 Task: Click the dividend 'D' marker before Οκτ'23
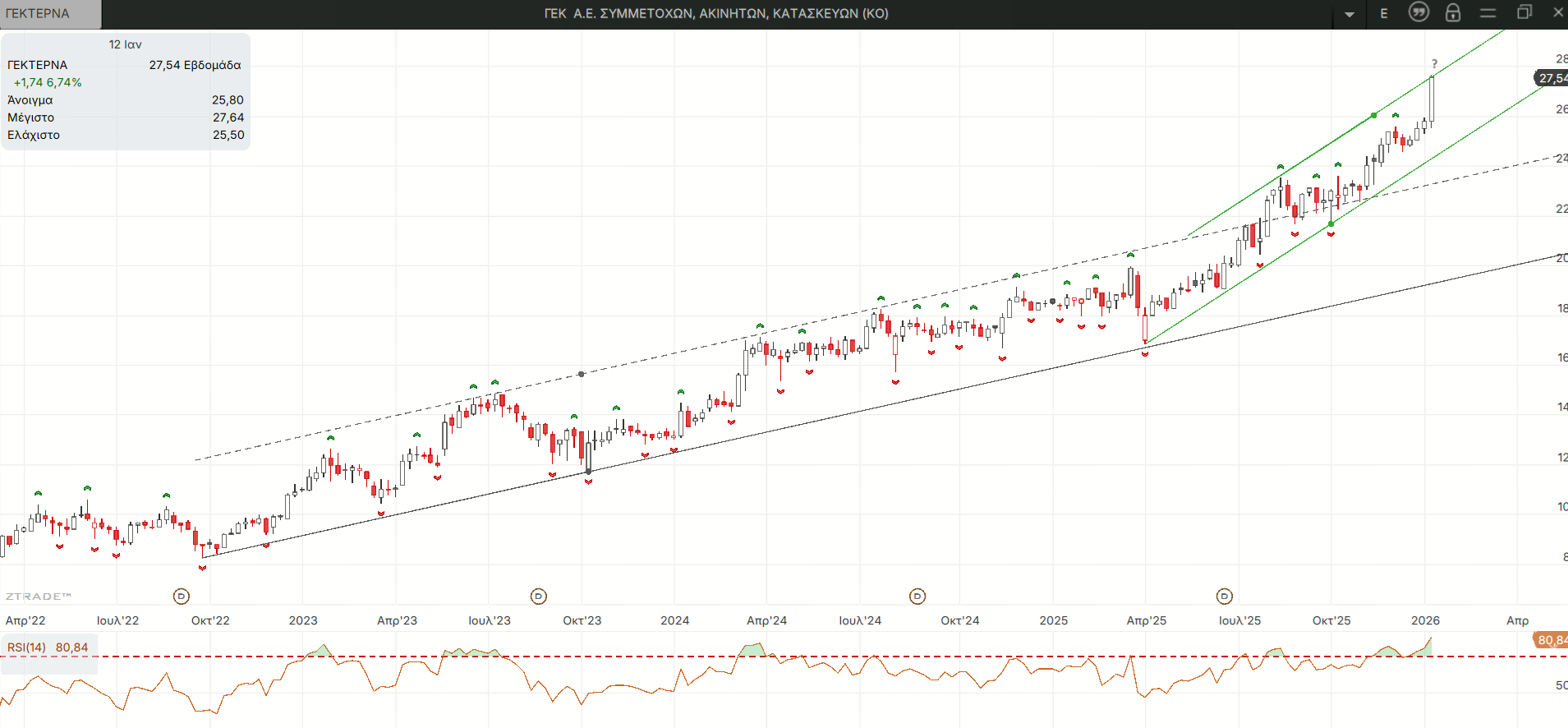tap(539, 597)
